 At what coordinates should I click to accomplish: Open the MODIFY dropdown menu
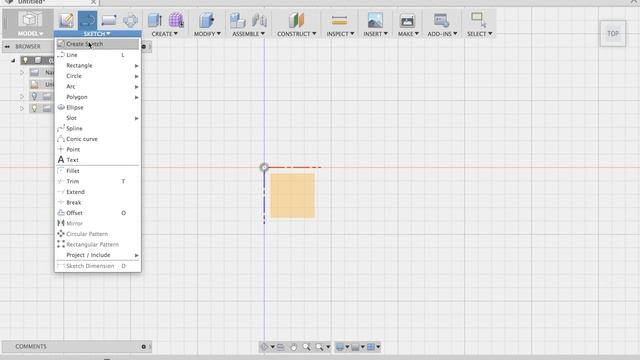click(207, 34)
